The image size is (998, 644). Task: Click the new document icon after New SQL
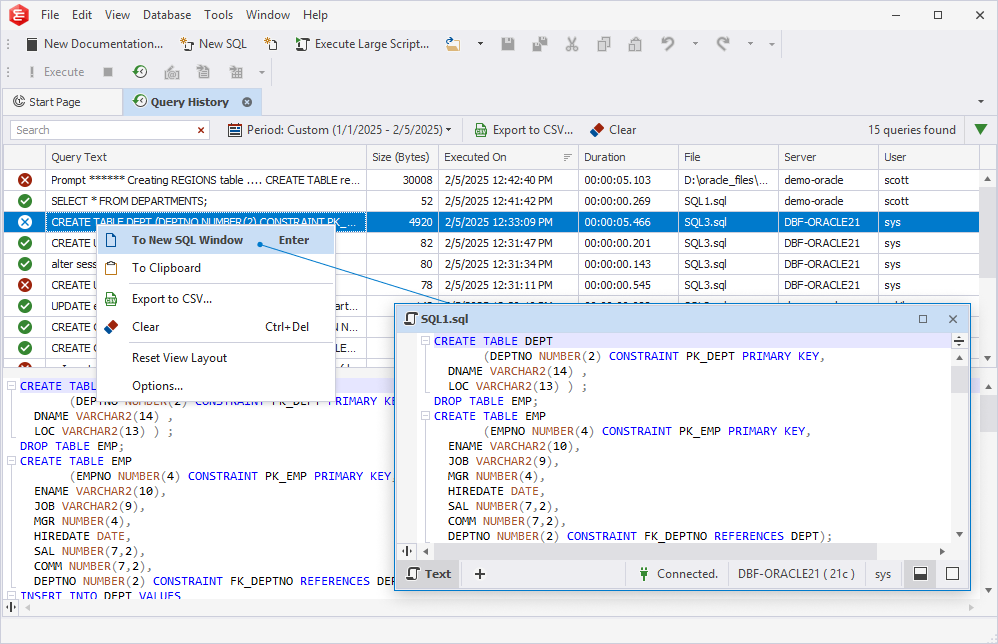point(271,44)
